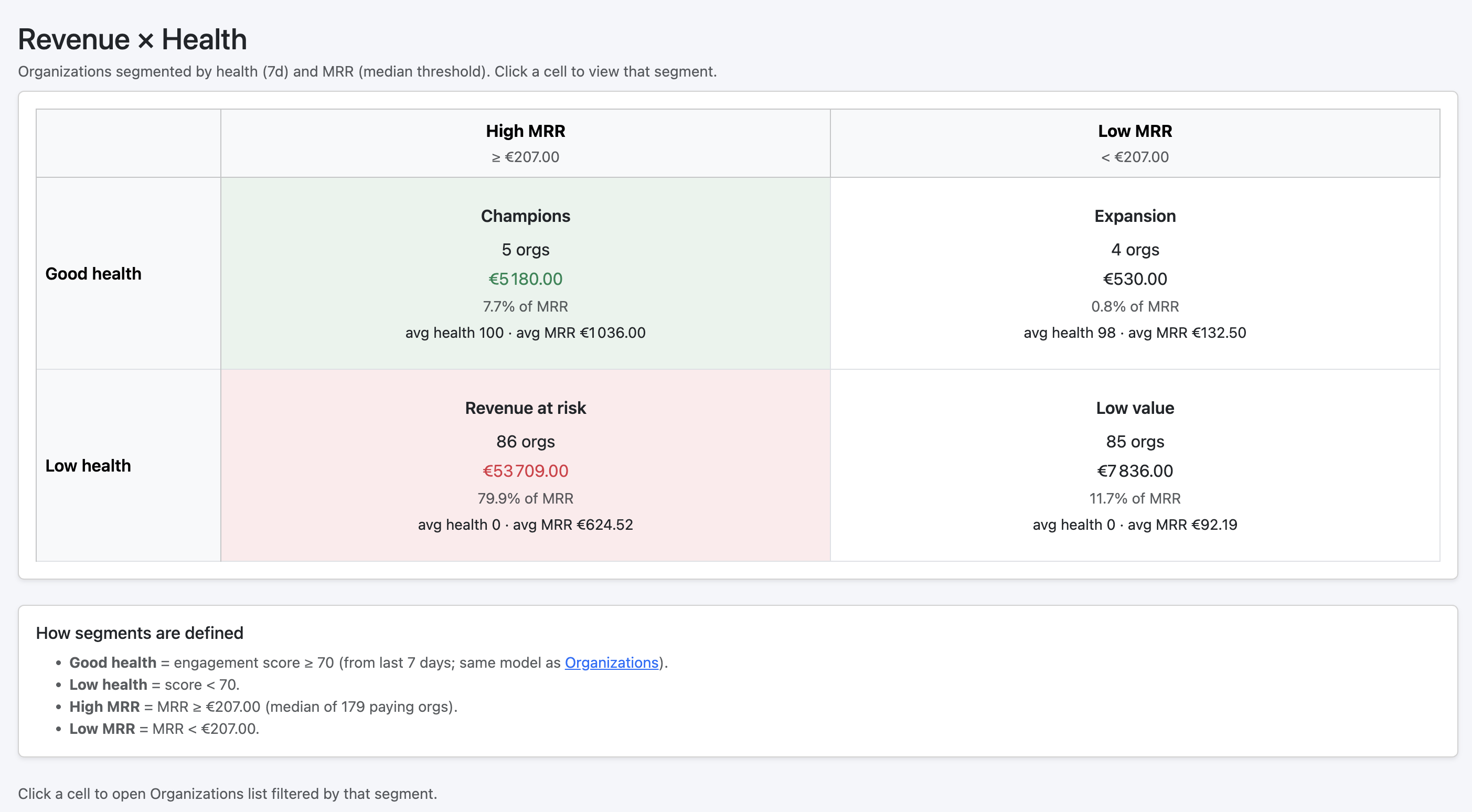Click the €7 836.00 Low value amount
This screenshot has width=1472, height=812.
[1134, 471]
